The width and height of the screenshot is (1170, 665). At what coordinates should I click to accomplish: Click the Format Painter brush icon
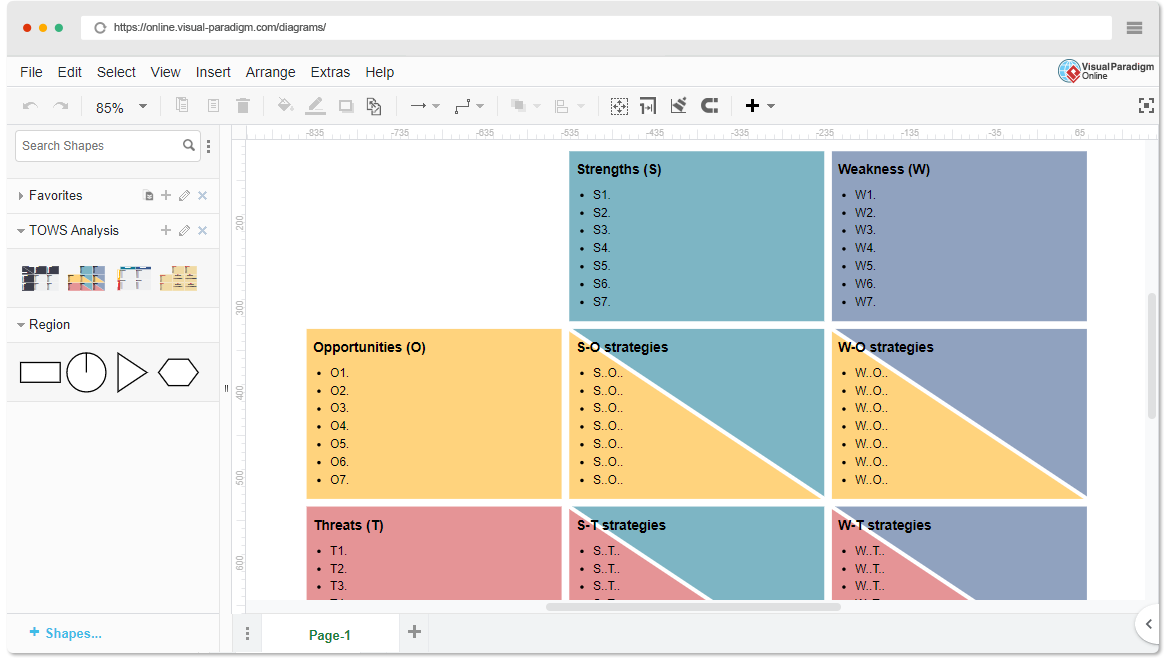[678, 106]
